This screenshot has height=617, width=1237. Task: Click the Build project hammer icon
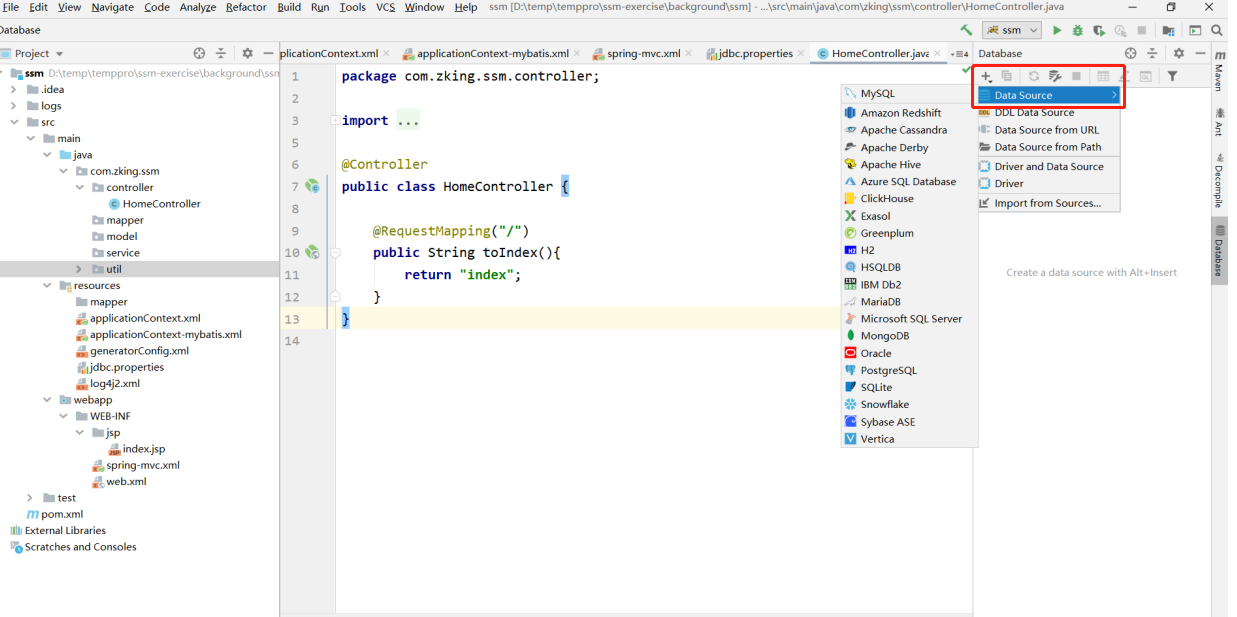click(966, 30)
